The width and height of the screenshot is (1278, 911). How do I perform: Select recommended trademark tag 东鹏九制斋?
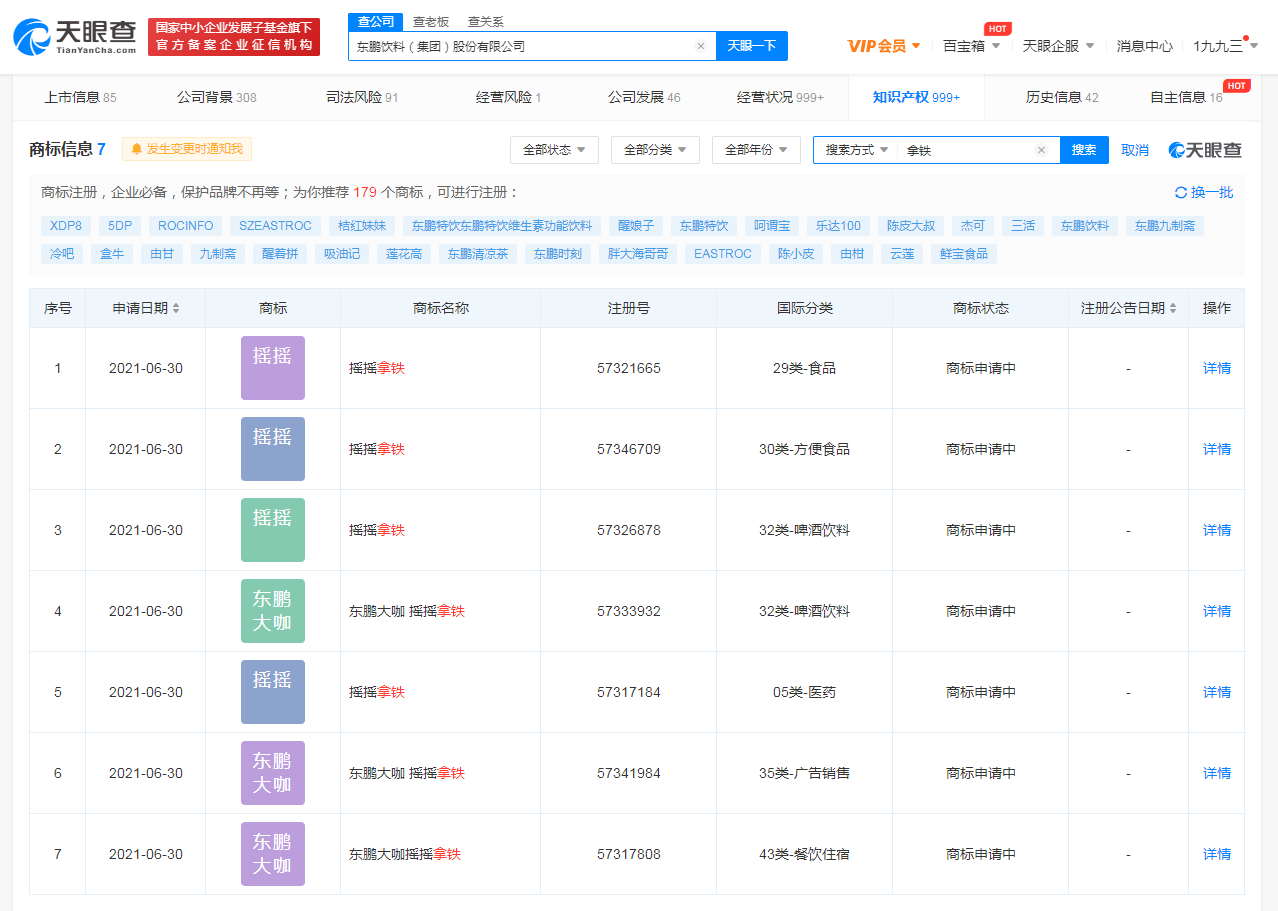point(1165,226)
